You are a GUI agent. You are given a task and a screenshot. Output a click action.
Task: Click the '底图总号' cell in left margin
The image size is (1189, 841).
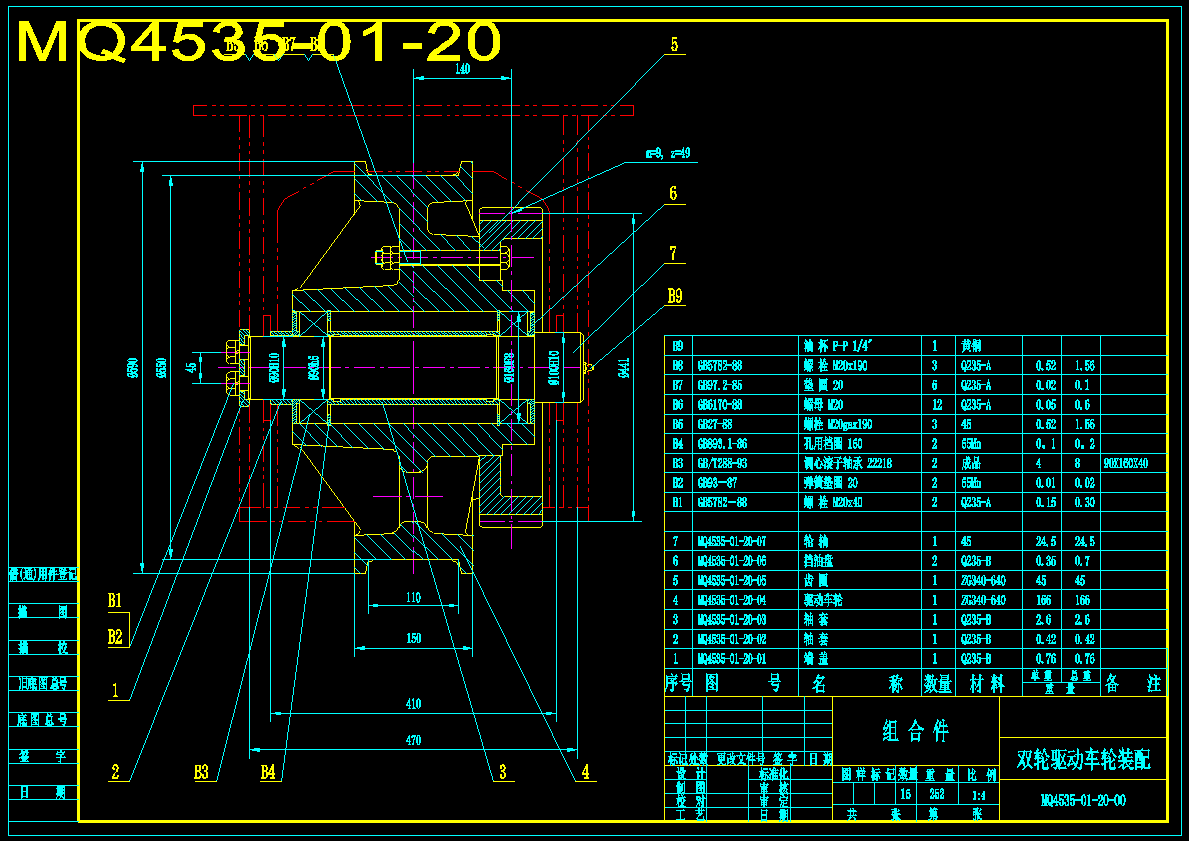point(43,720)
